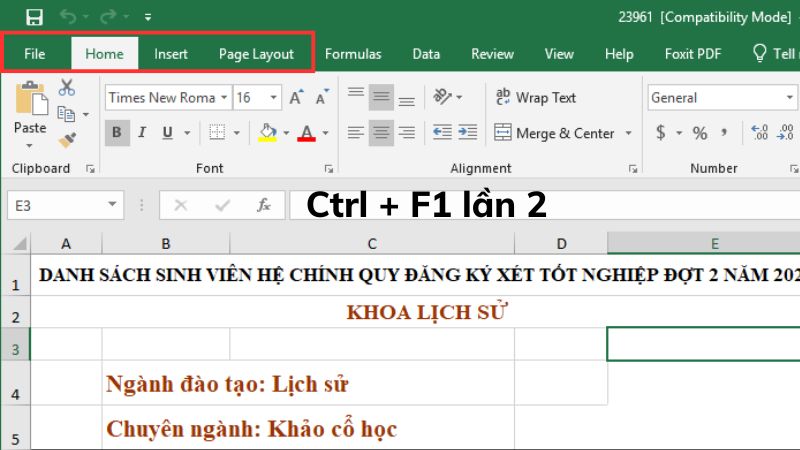Toggle Wrap Text
Screen dimensions: 800x450
[536, 98]
